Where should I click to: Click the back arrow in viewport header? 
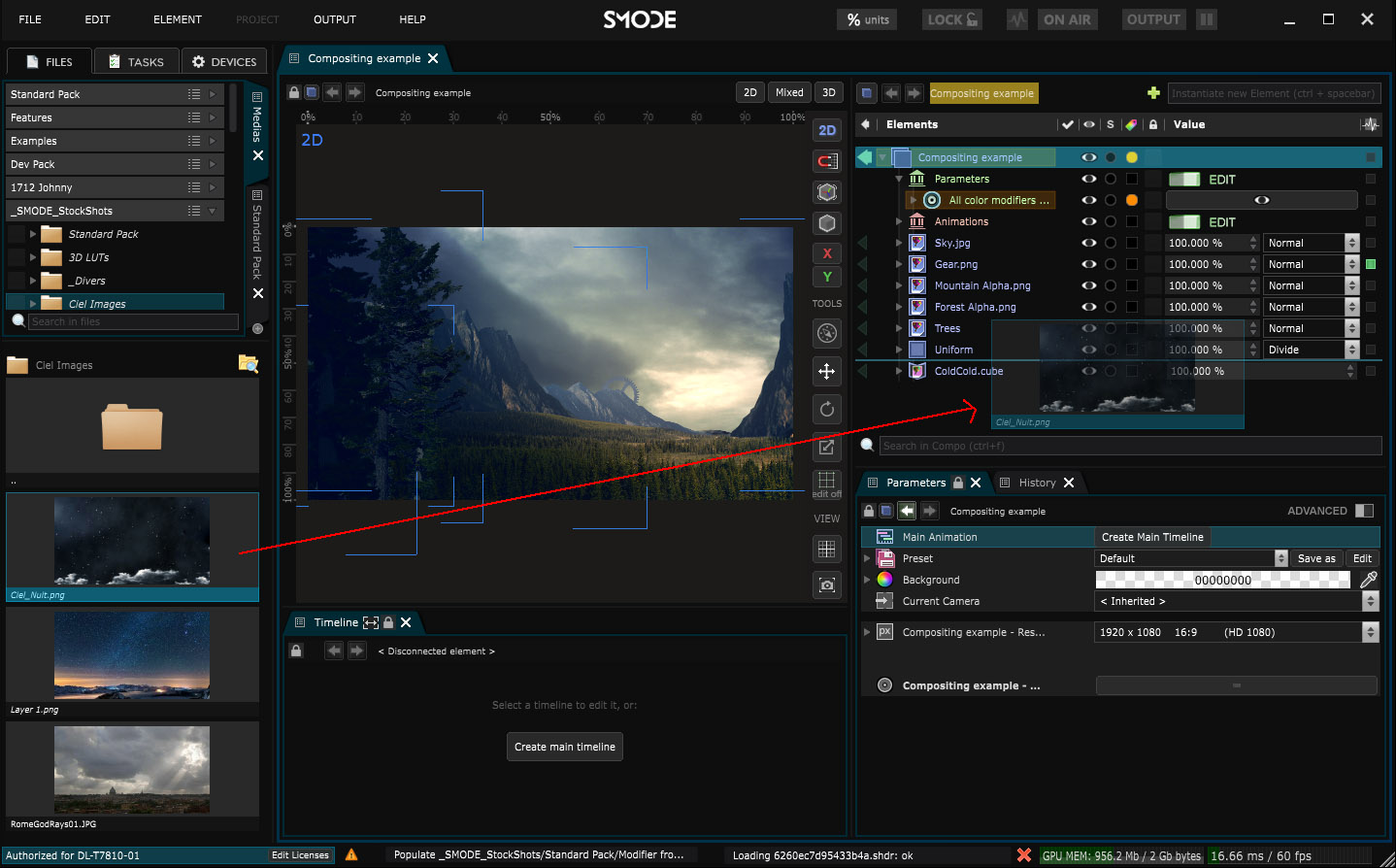click(x=333, y=92)
